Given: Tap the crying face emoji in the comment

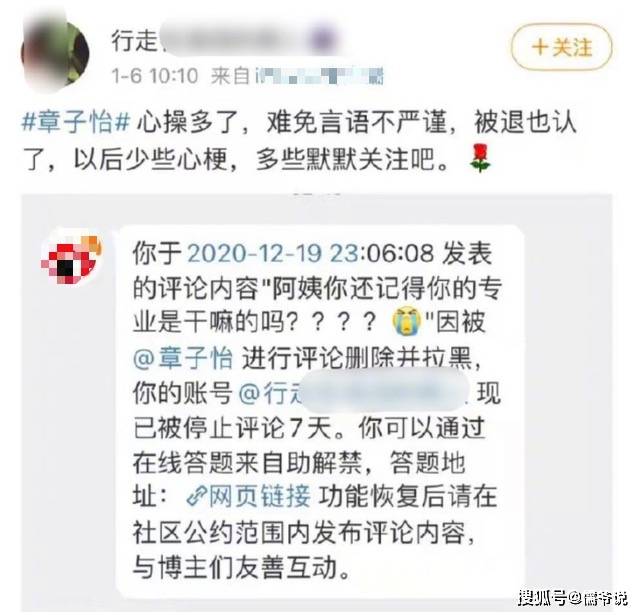Looking at the screenshot, I should 407,323.
